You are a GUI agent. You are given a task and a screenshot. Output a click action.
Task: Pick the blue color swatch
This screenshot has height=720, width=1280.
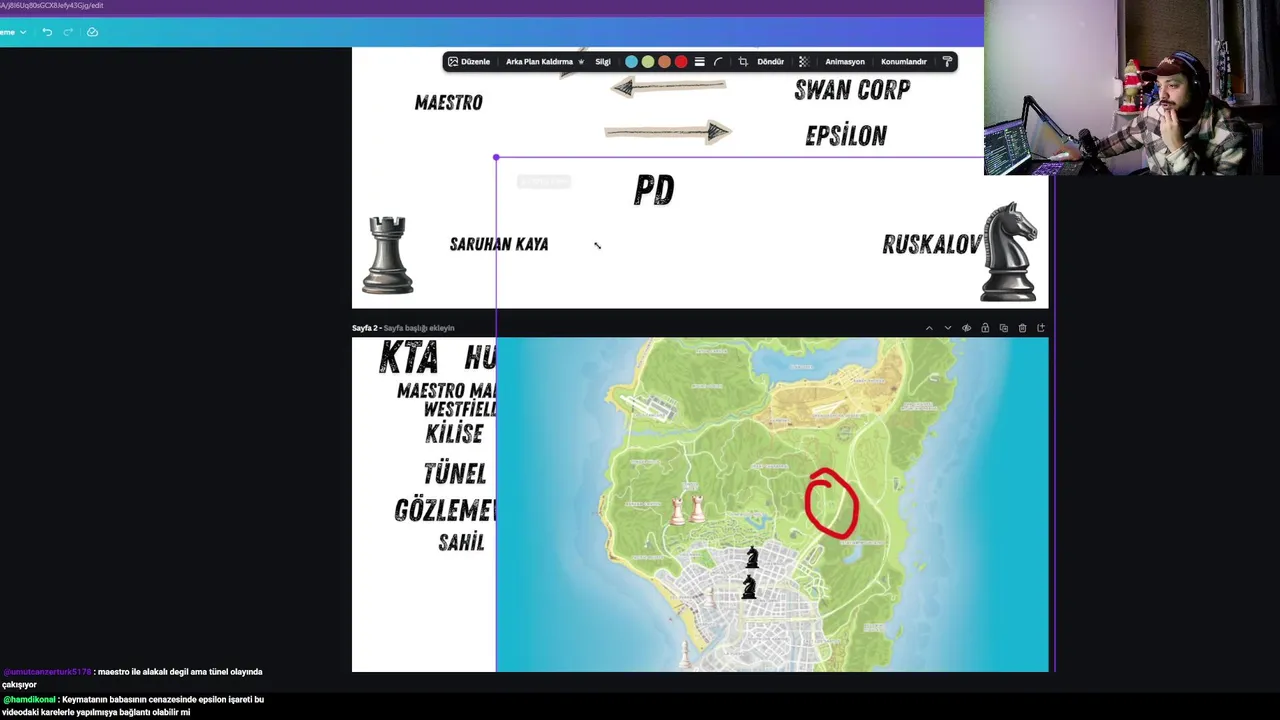pyautogui.click(x=631, y=62)
